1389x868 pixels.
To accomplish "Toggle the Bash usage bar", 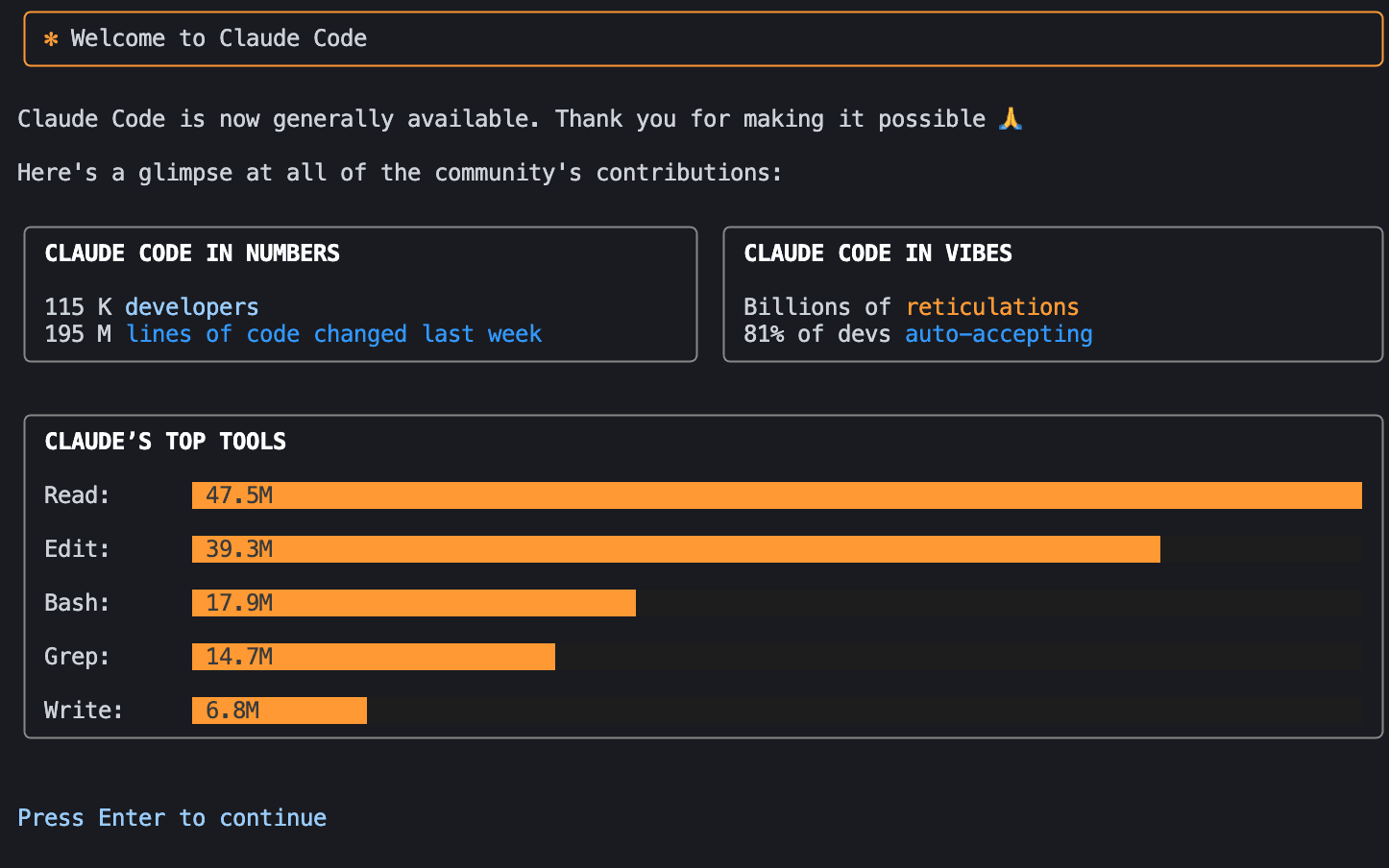I will [413, 602].
